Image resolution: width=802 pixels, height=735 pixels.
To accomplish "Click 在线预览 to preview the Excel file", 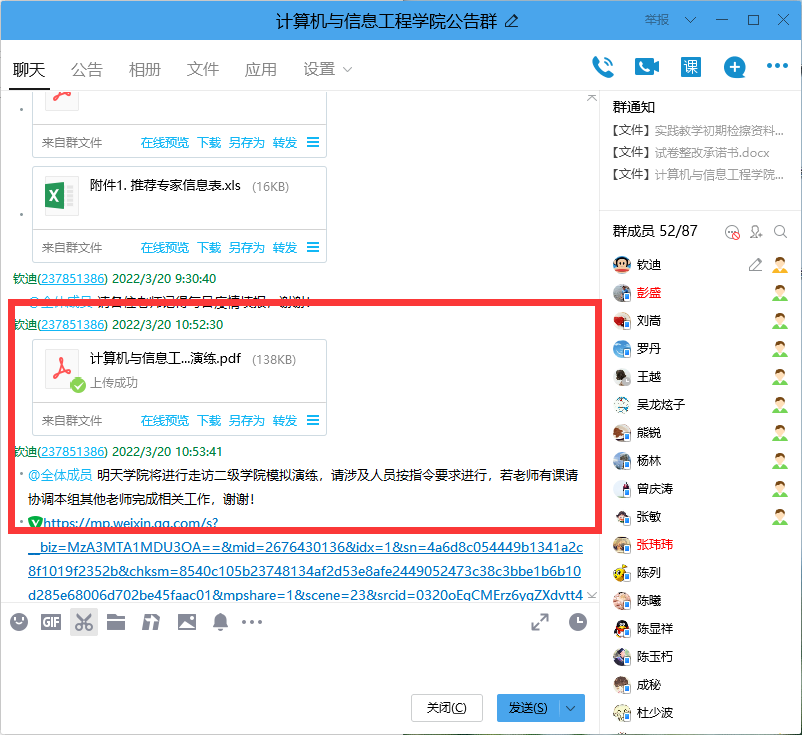I will pos(164,247).
